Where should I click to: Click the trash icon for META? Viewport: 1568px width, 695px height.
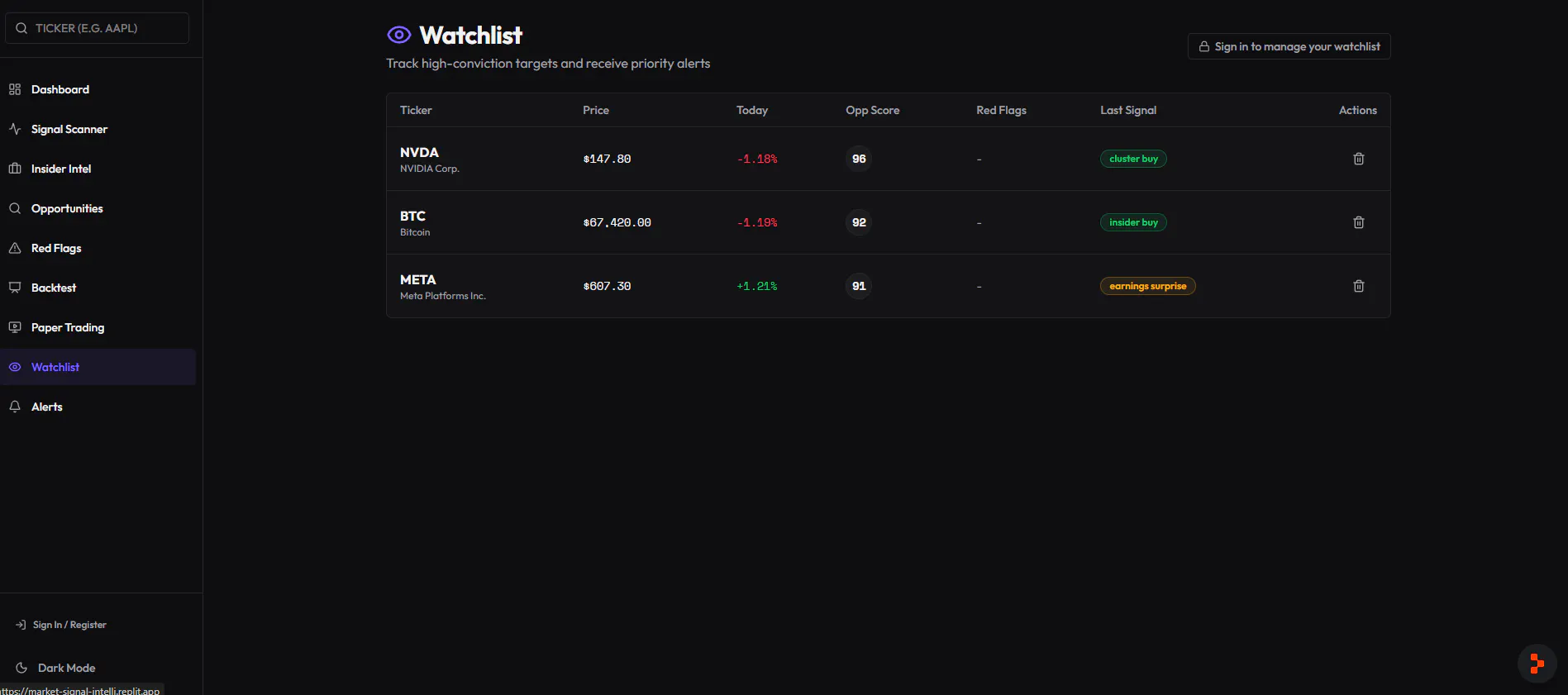(x=1358, y=286)
